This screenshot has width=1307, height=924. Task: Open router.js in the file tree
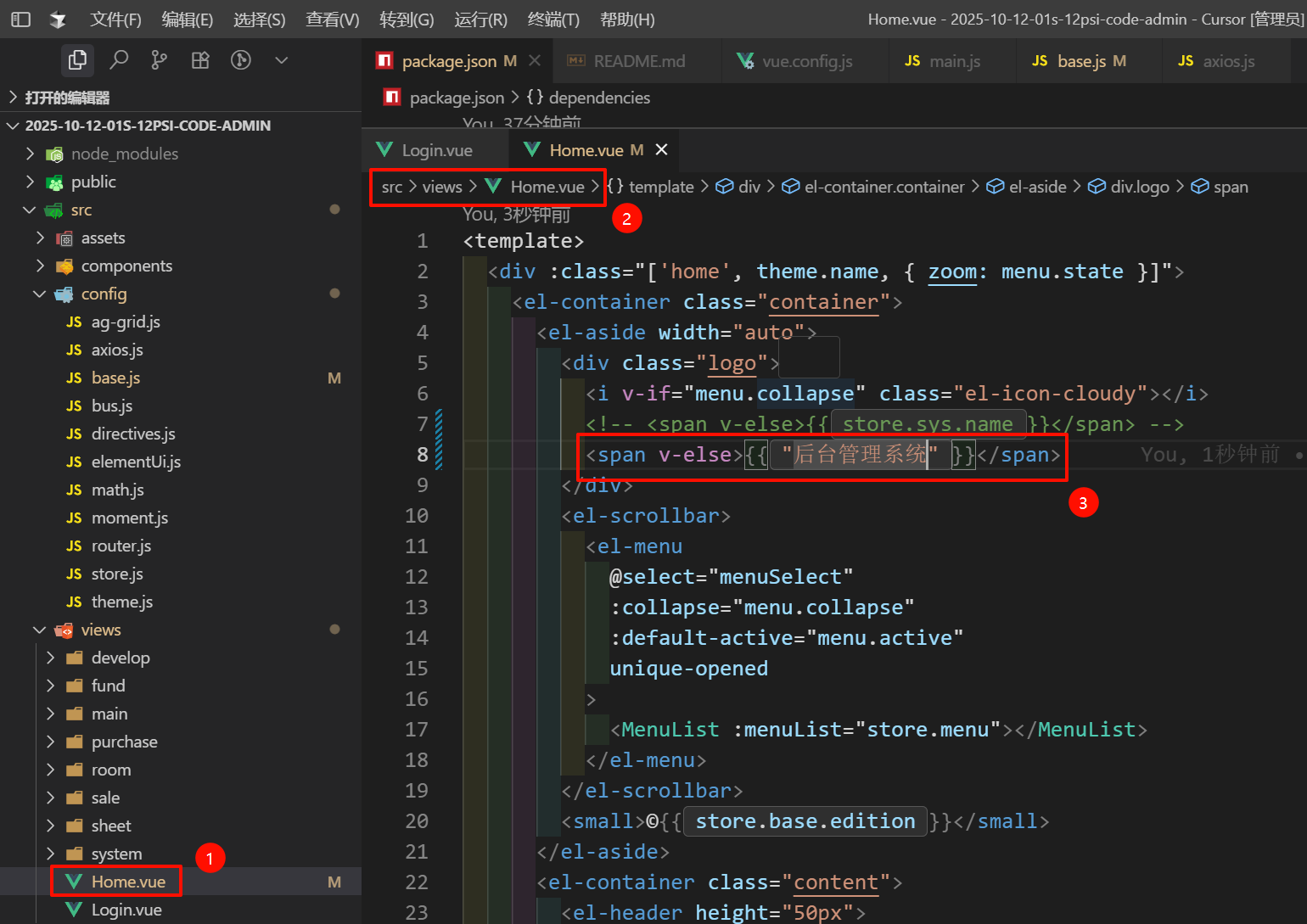click(121, 546)
